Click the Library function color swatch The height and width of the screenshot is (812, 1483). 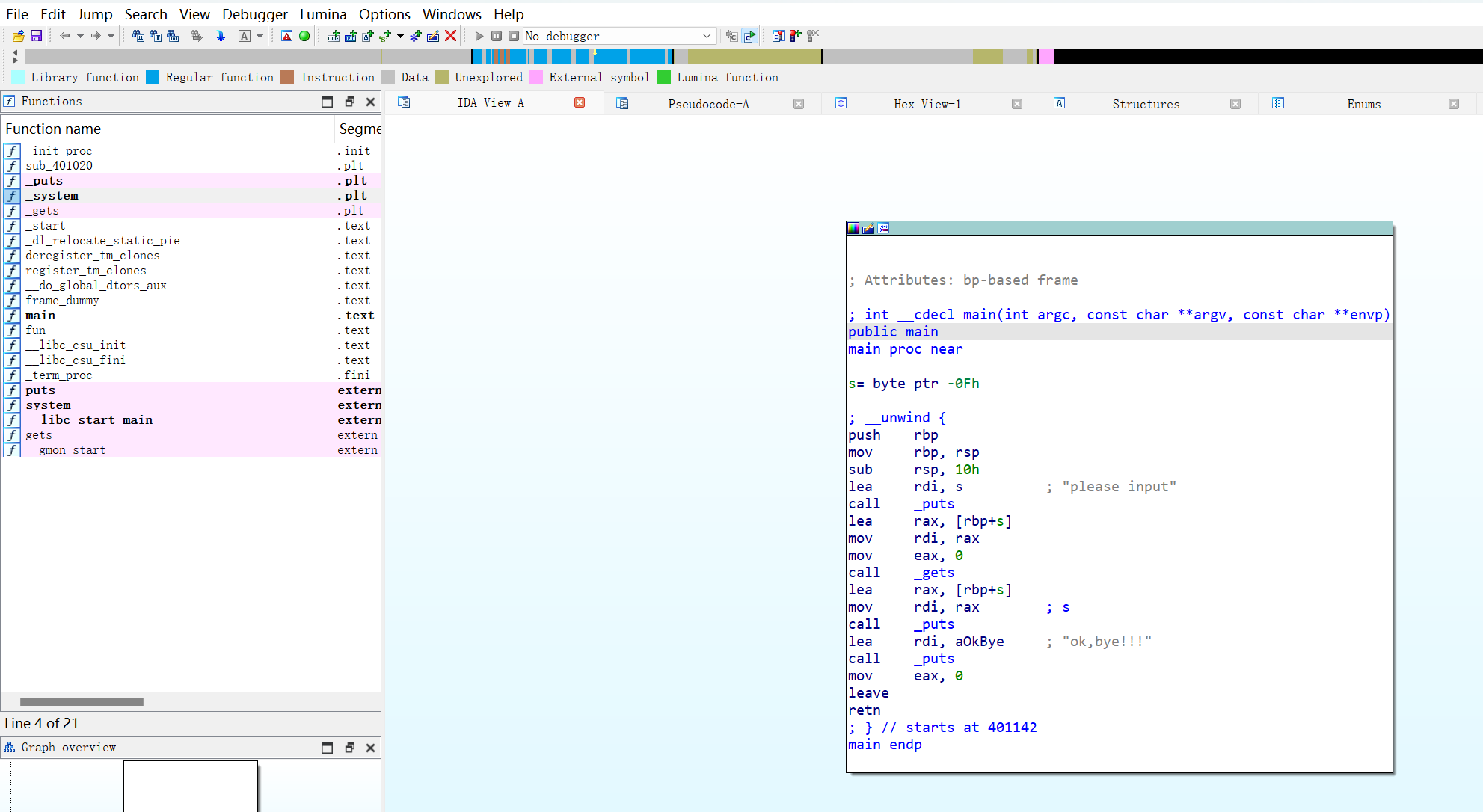tap(19, 77)
